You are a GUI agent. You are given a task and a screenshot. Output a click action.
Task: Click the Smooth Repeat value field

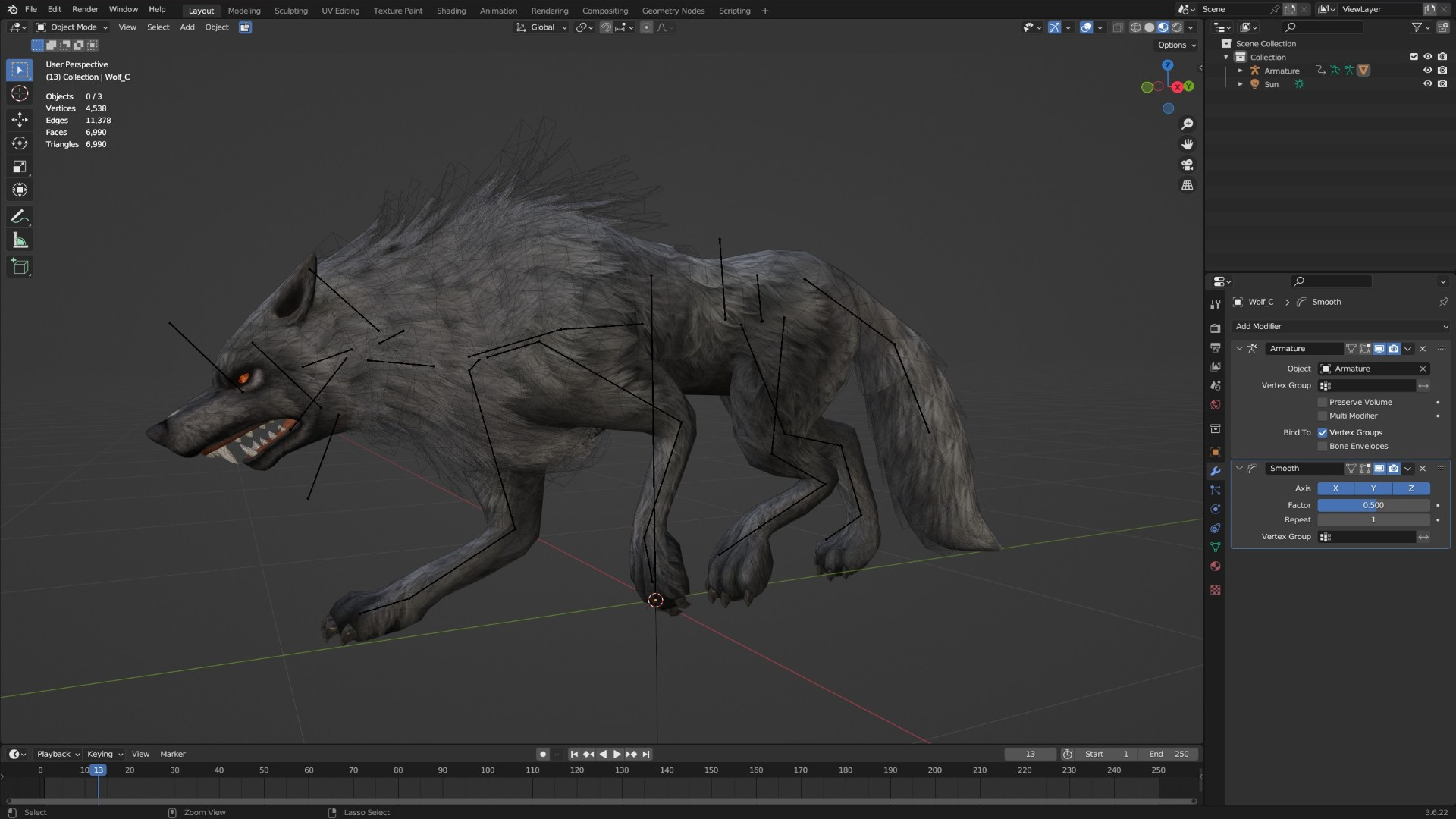point(1373,520)
